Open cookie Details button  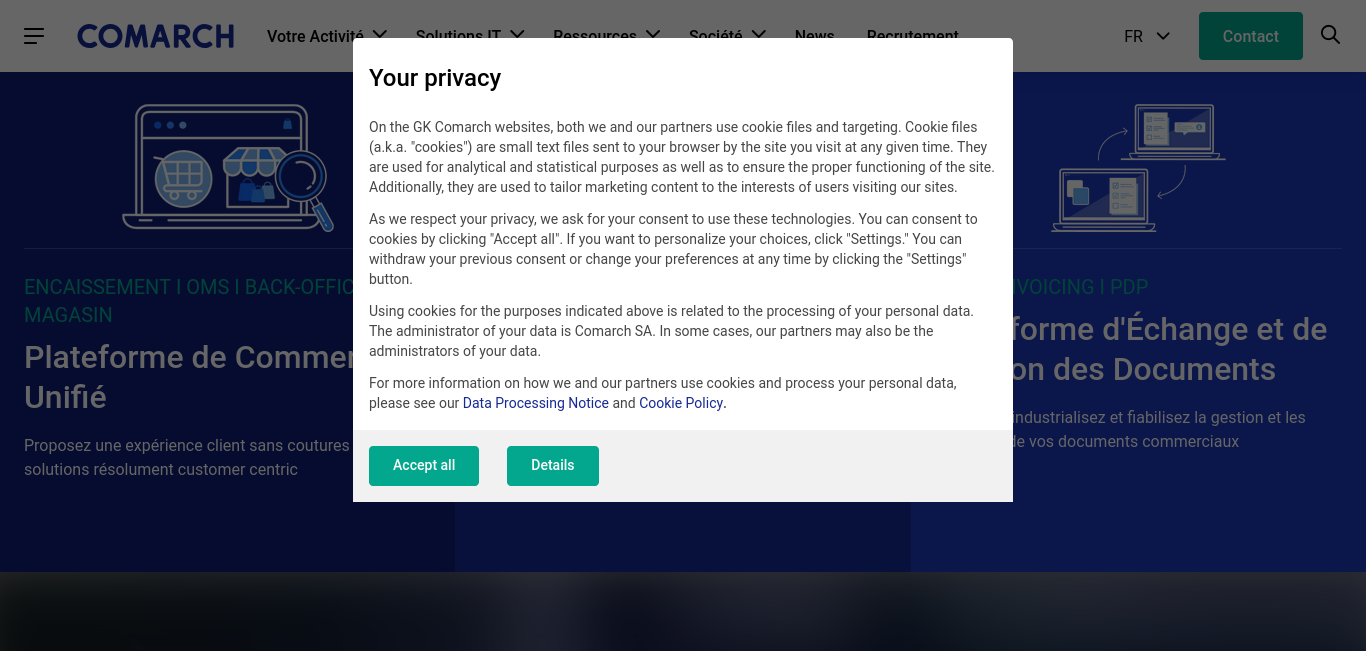[x=553, y=466]
